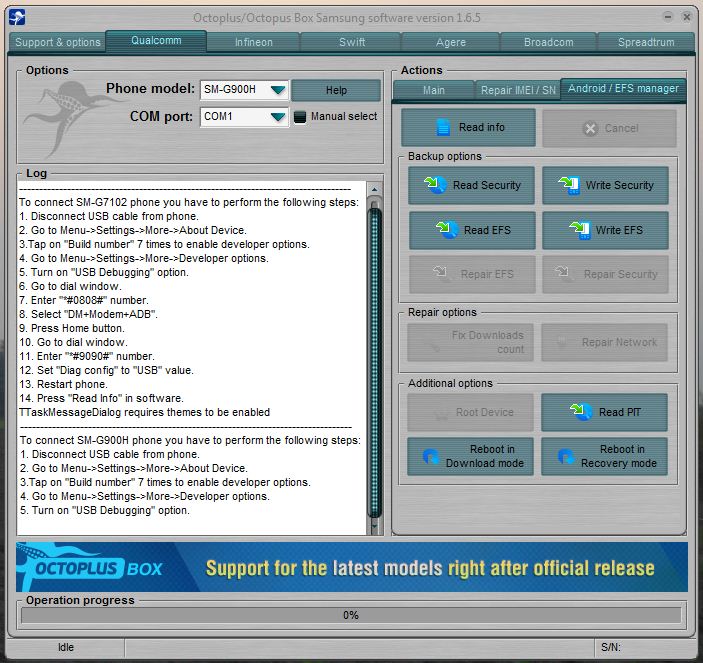Click the Operation progress bar
Image resolution: width=703 pixels, height=663 pixels.
point(351,615)
